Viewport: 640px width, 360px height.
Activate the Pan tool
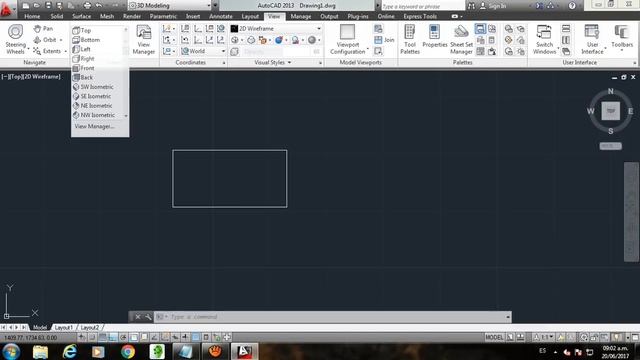[x=44, y=29]
